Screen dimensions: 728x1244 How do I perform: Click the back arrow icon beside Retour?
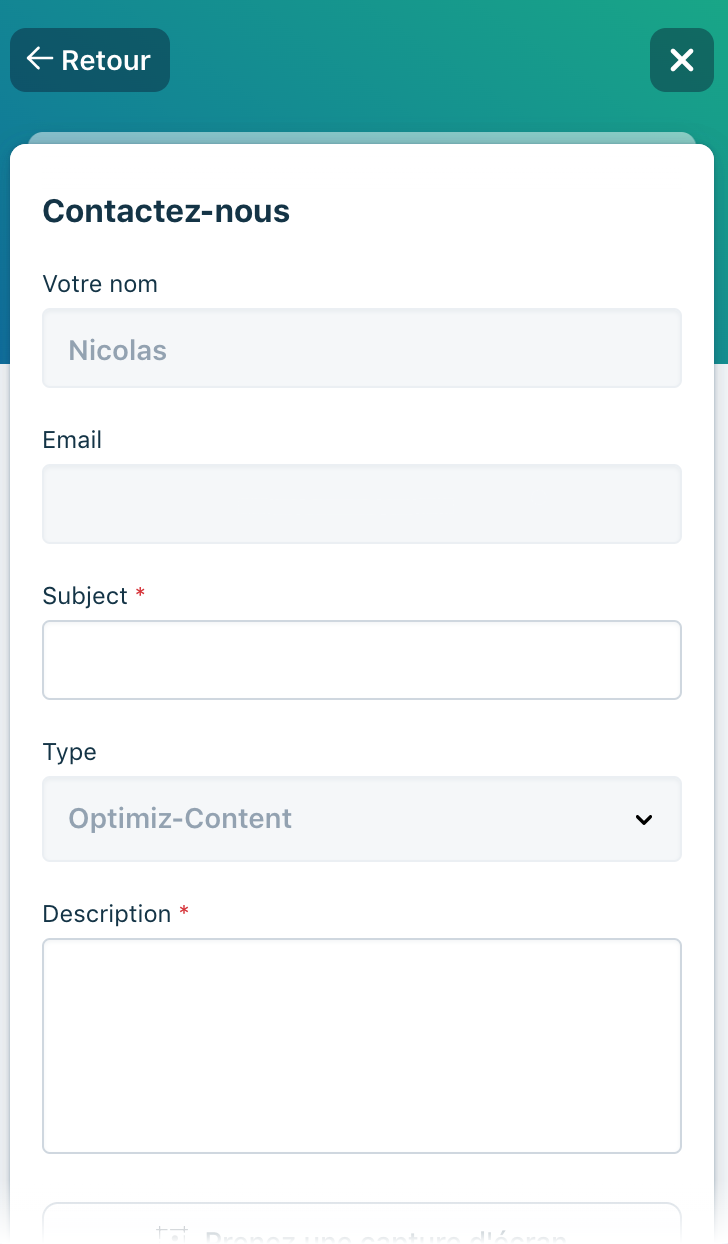pyautogui.click(x=39, y=59)
